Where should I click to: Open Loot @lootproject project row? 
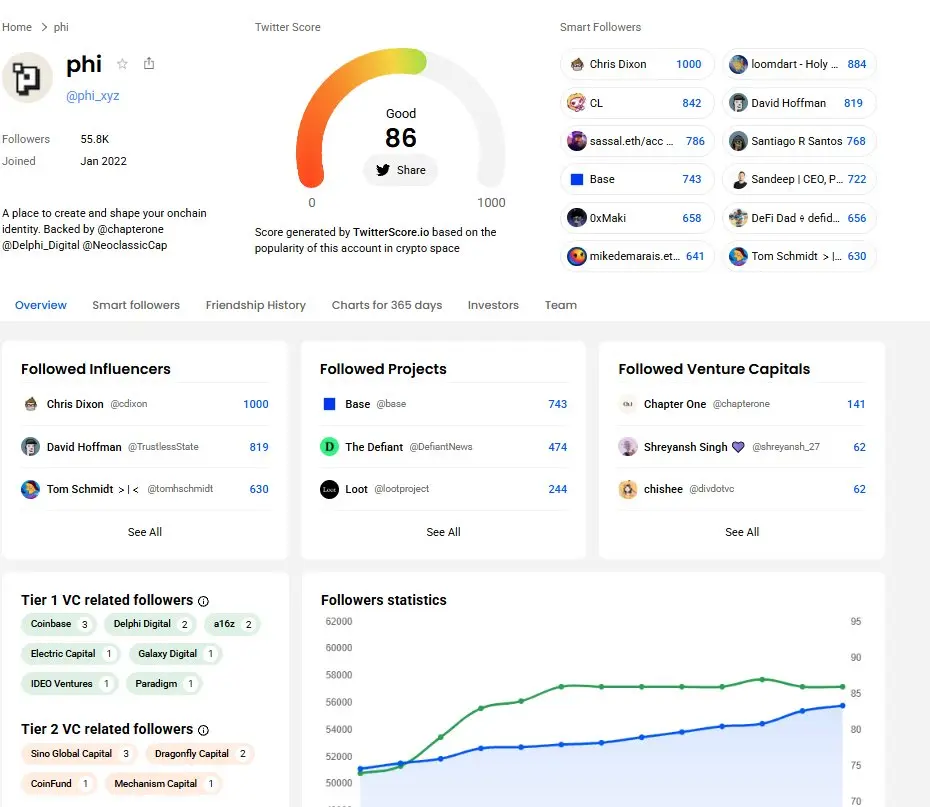click(x=443, y=489)
